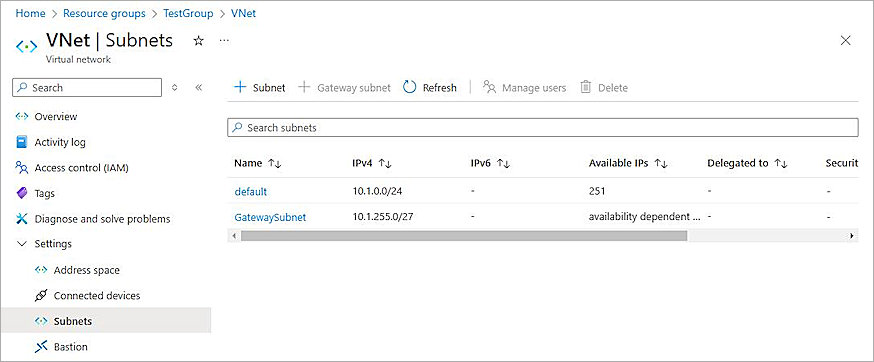The height and width of the screenshot is (362, 874).
Task: Go to TestGroup breadcrumb
Action: [x=188, y=13]
